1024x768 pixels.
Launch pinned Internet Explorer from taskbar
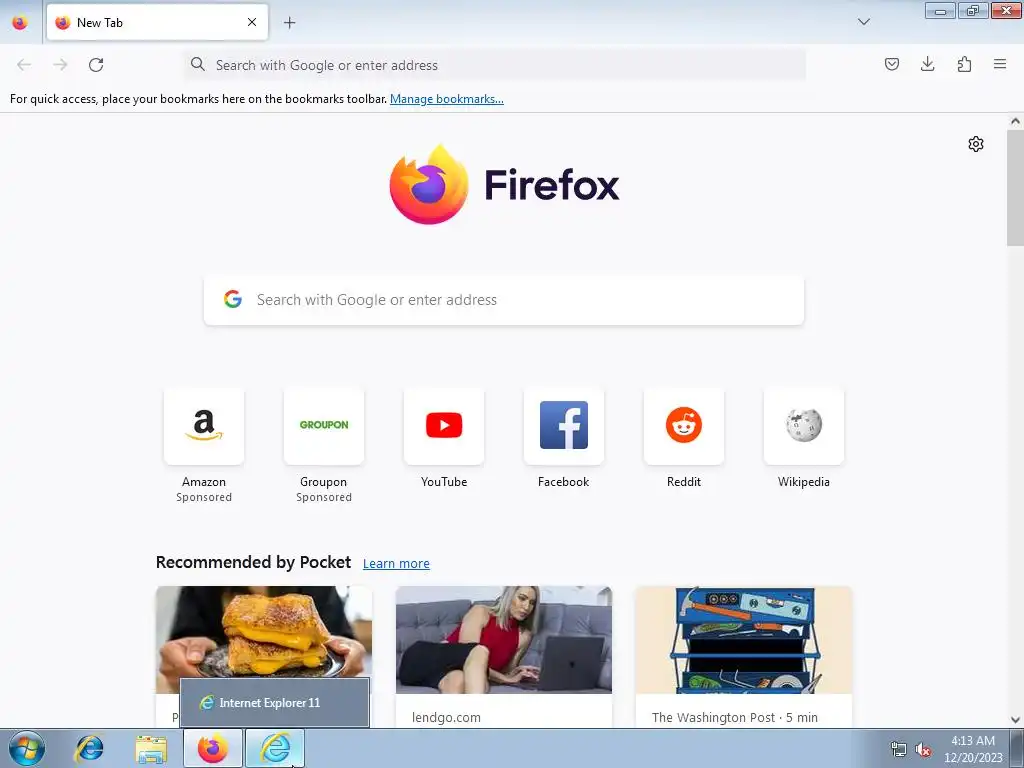[89, 748]
